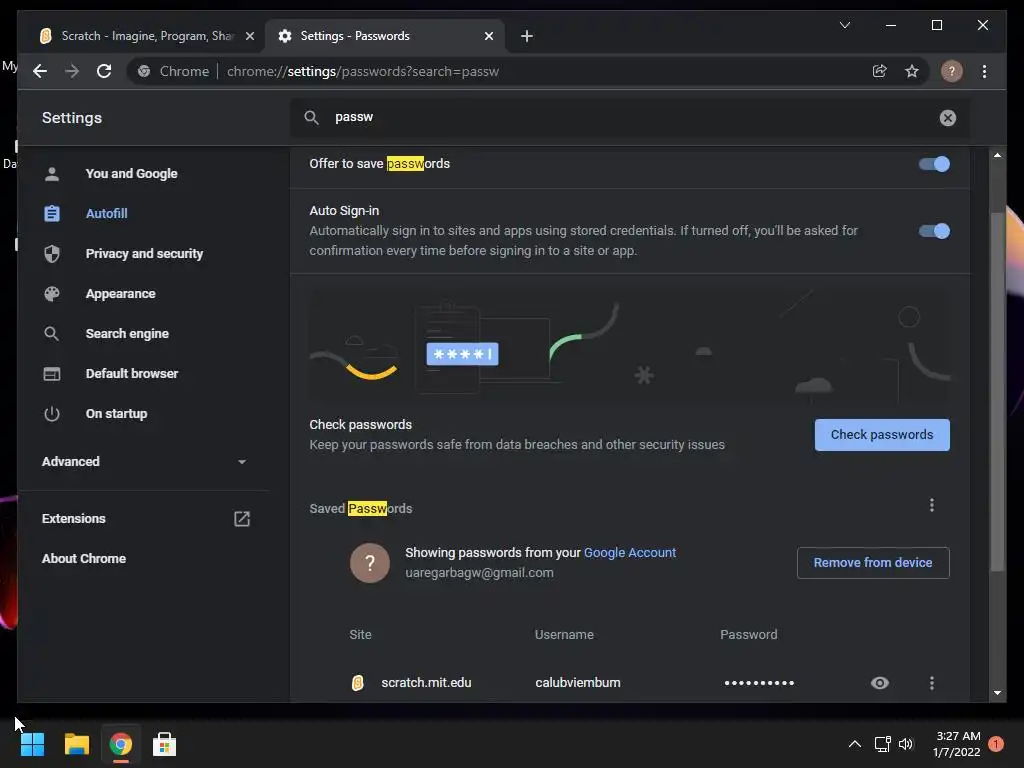Select the calubviembum username text
Viewport: 1024px width, 768px height.
click(x=577, y=682)
